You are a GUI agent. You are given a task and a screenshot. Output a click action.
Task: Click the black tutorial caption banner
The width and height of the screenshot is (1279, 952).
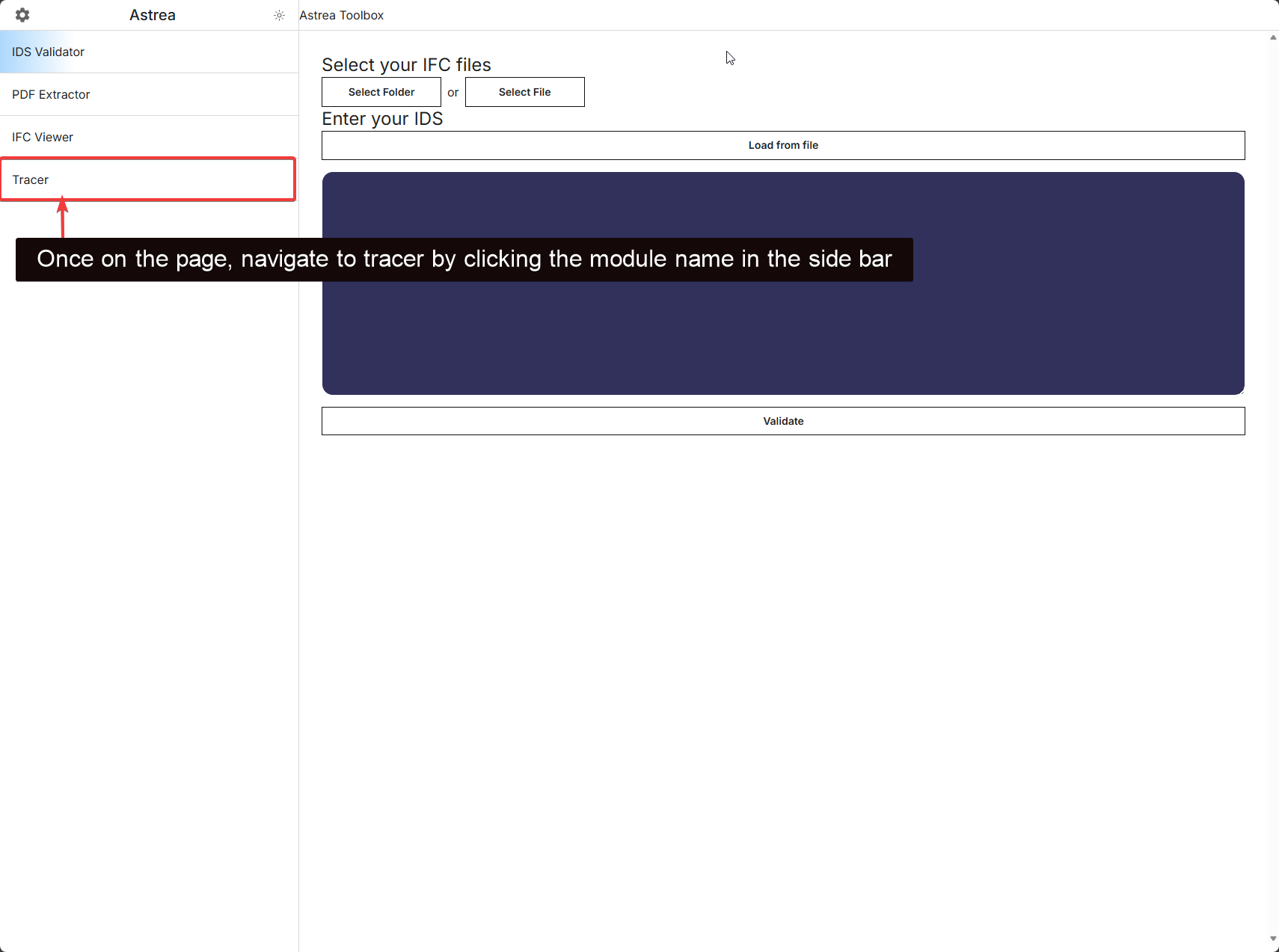(x=464, y=260)
